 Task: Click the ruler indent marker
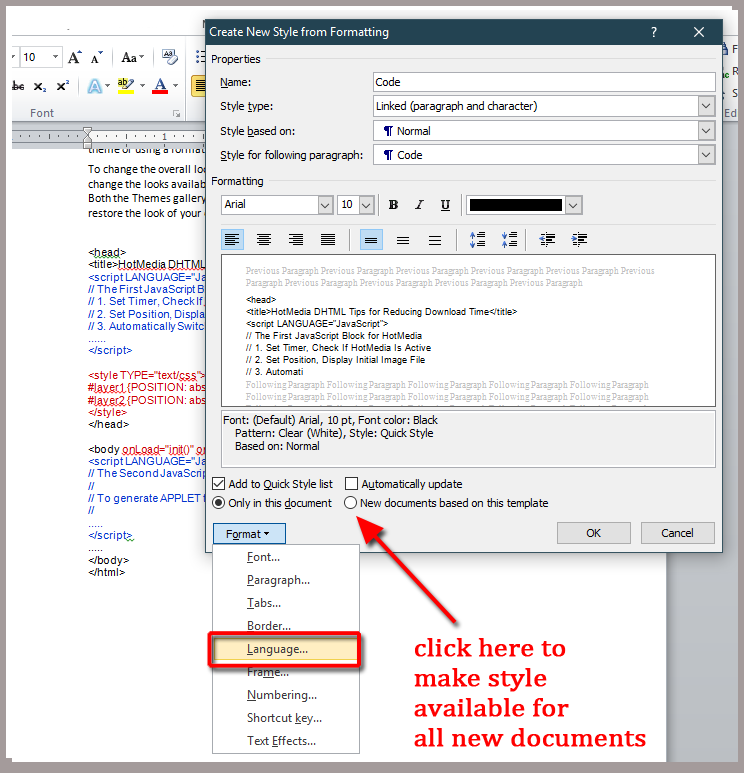[x=87, y=138]
